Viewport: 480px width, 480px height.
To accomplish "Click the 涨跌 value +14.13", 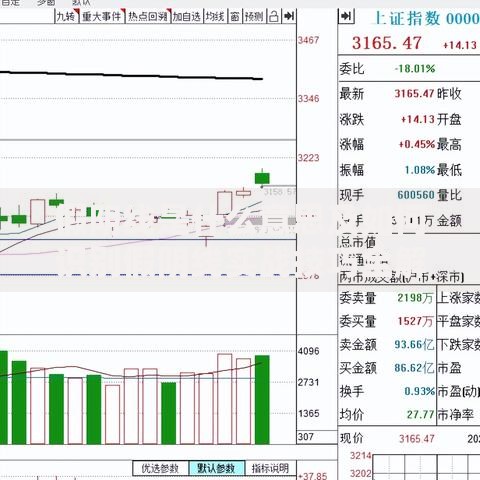I will point(418,119).
